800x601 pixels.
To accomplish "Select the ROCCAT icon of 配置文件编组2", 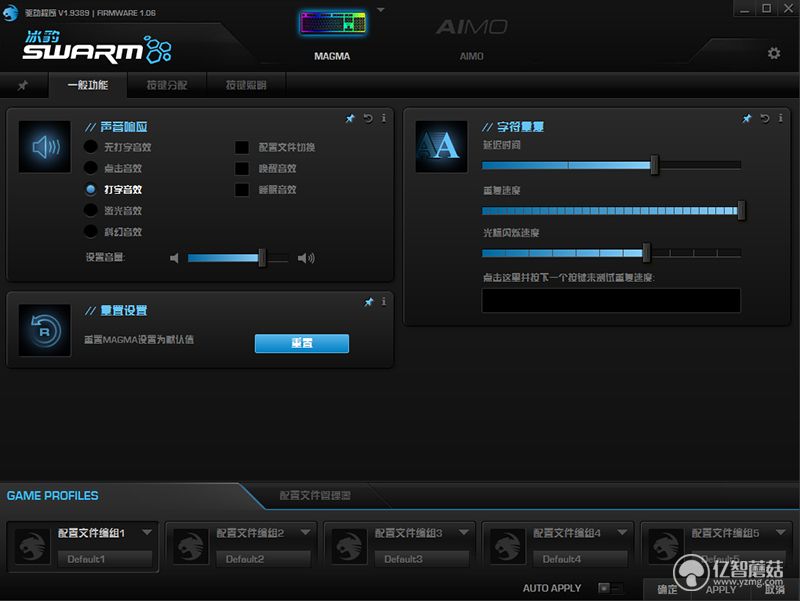I will tap(191, 546).
